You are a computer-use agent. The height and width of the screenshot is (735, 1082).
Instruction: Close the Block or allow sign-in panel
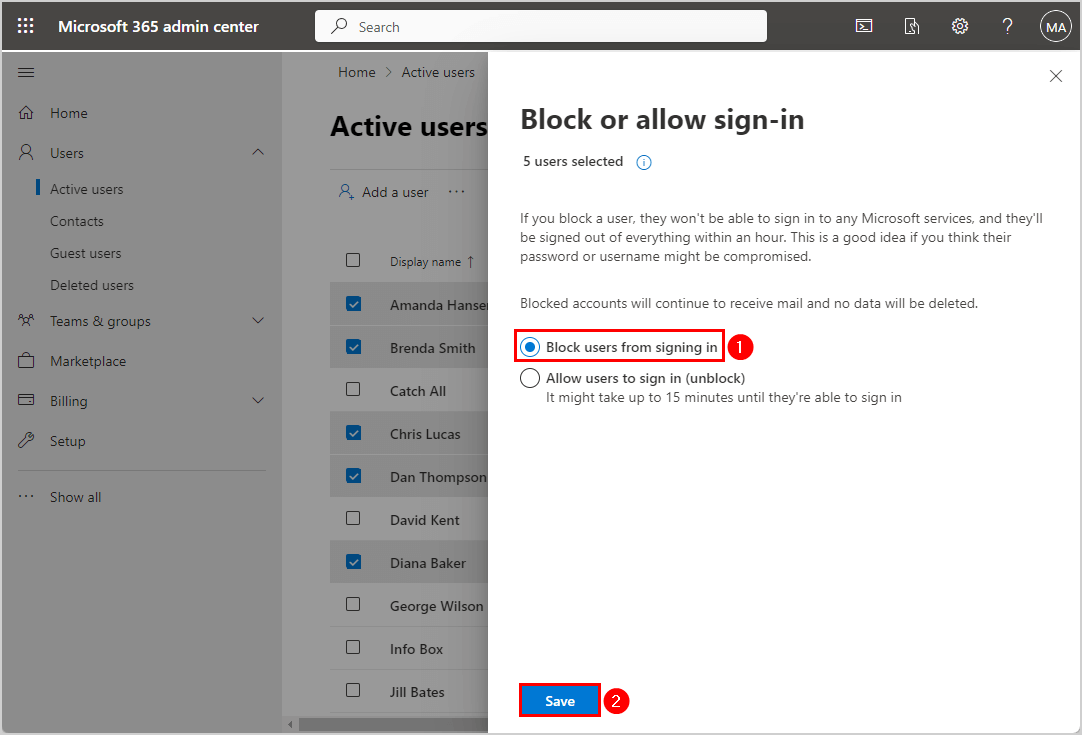1055,76
